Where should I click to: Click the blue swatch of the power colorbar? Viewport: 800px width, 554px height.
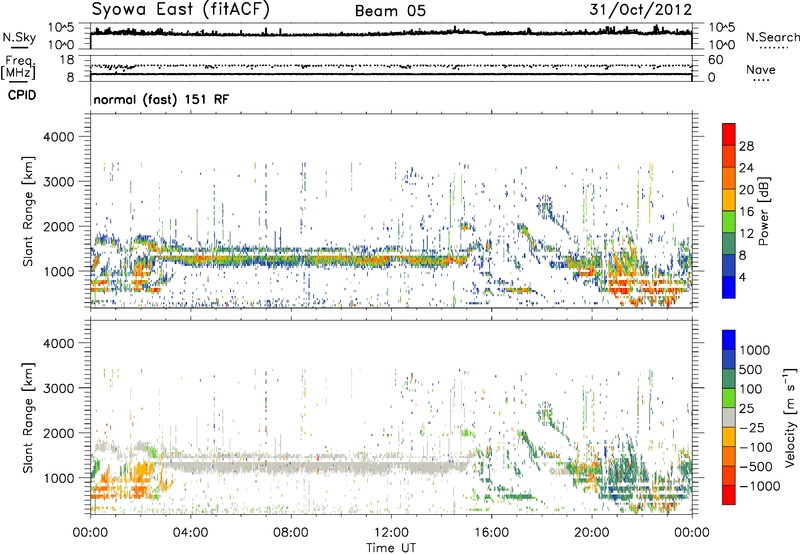click(729, 287)
